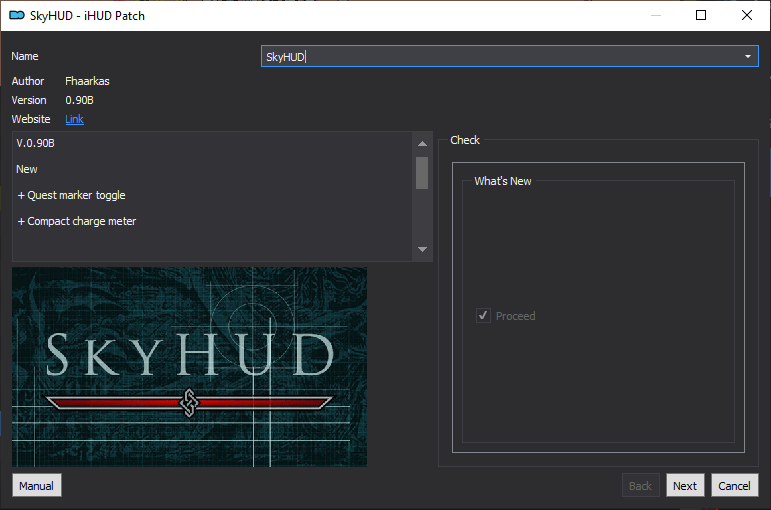Screen dimensions: 771x510
Task: Click the 'V.0.90B' line in description
Action: (x=35, y=143)
